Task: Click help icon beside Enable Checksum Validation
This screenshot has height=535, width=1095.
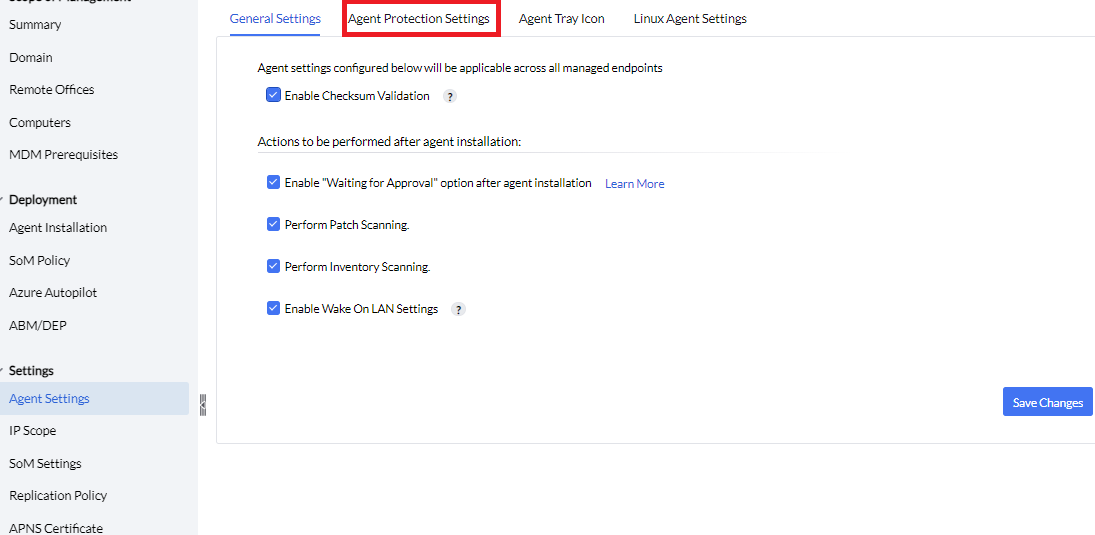Action: click(450, 97)
